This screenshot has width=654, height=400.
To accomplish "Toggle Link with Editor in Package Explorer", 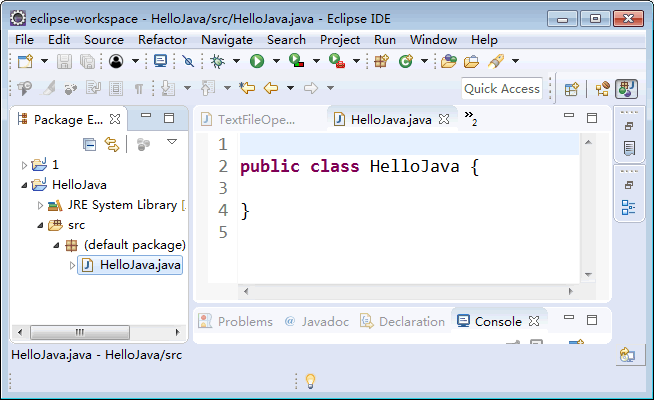I will tap(113, 144).
